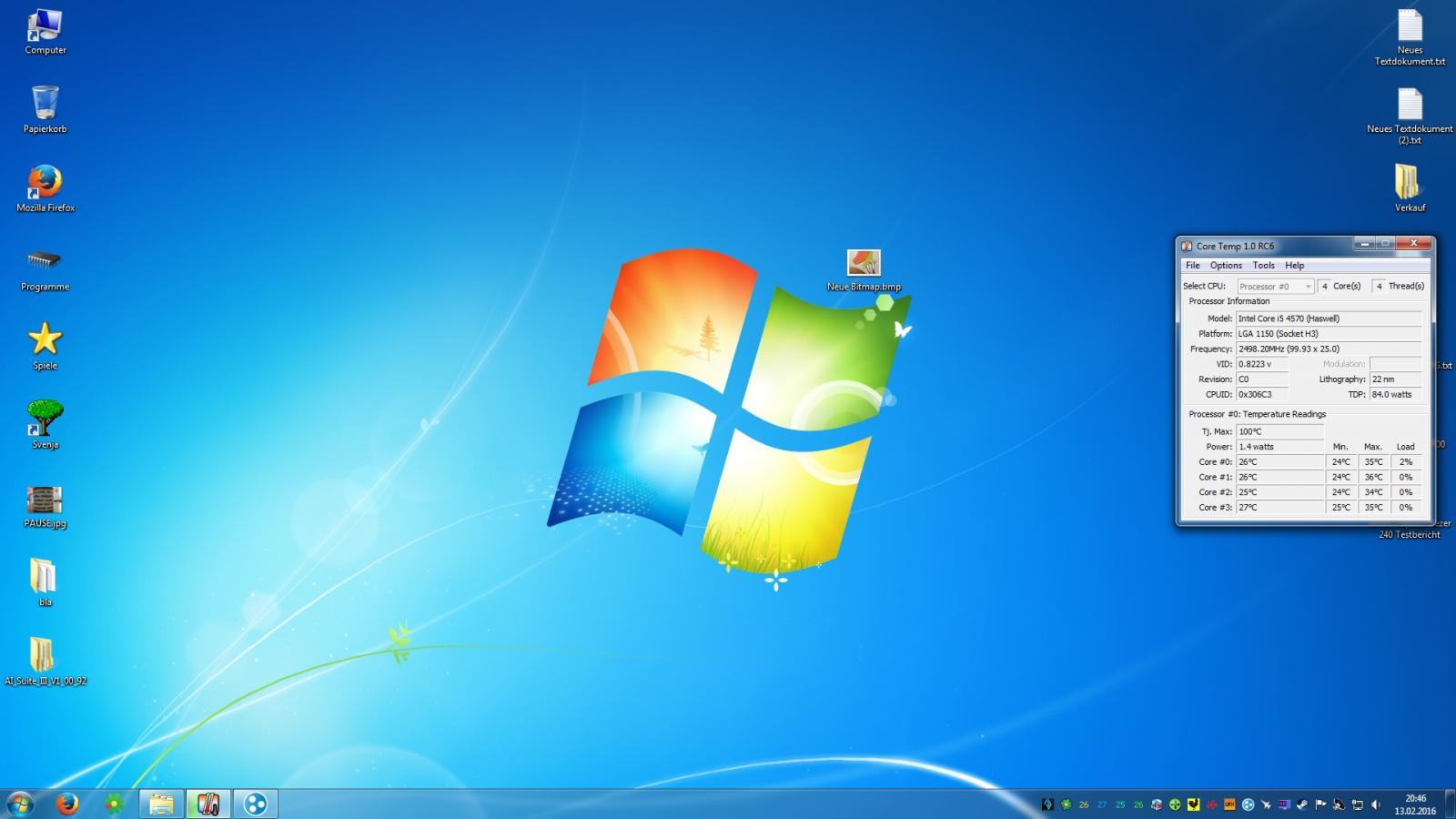Click the Core #0 temperature 26°C

coord(1279,462)
